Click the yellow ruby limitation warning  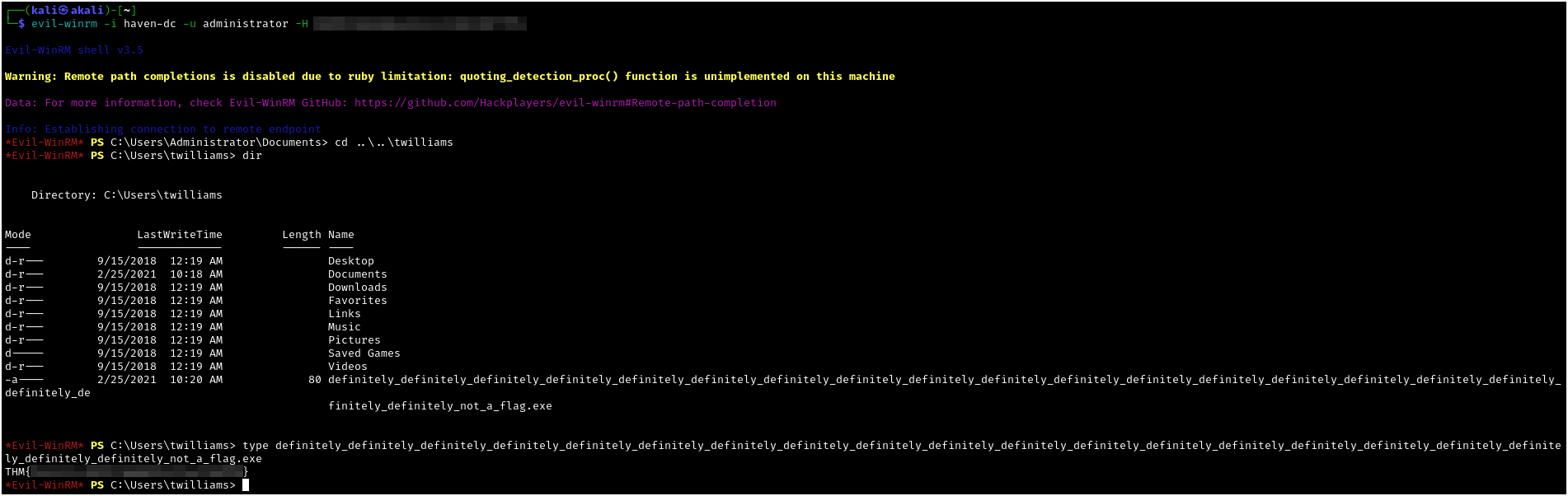(x=449, y=77)
